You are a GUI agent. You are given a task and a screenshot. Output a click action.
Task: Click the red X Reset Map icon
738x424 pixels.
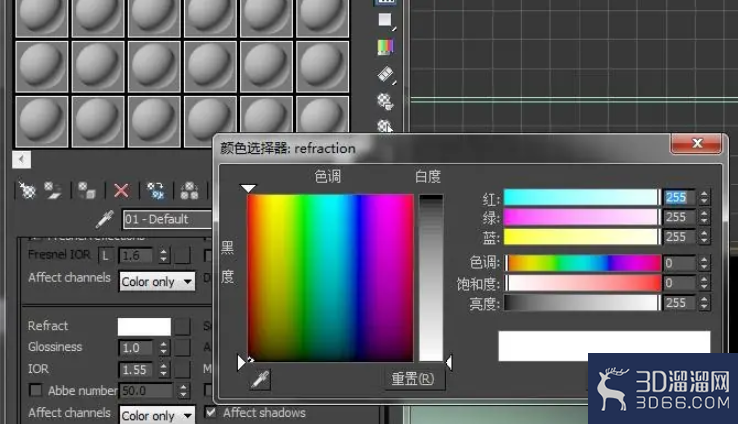(x=121, y=191)
